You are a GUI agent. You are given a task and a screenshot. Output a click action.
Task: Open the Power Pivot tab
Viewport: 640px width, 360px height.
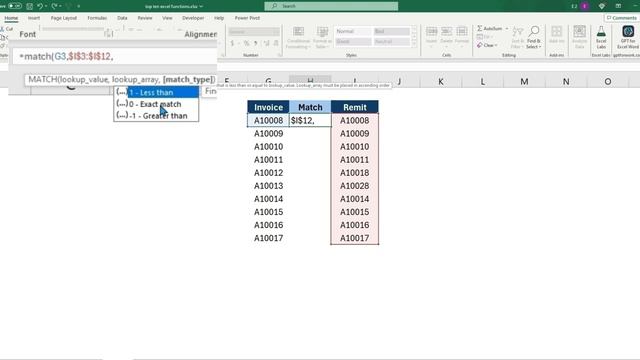point(247,18)
